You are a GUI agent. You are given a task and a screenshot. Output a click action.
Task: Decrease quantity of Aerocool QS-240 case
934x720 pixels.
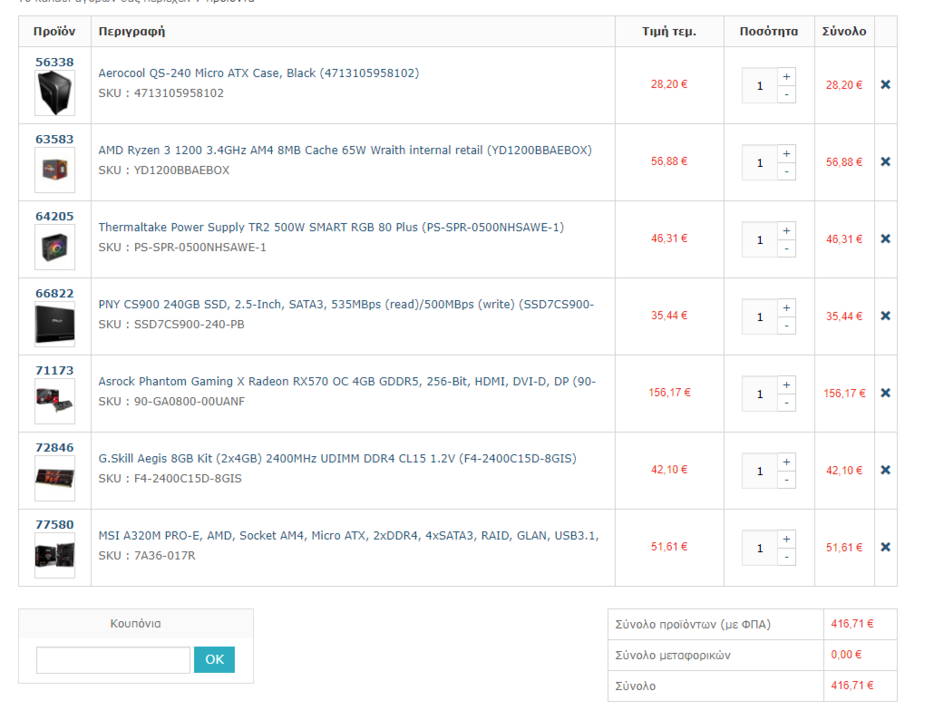786,94
